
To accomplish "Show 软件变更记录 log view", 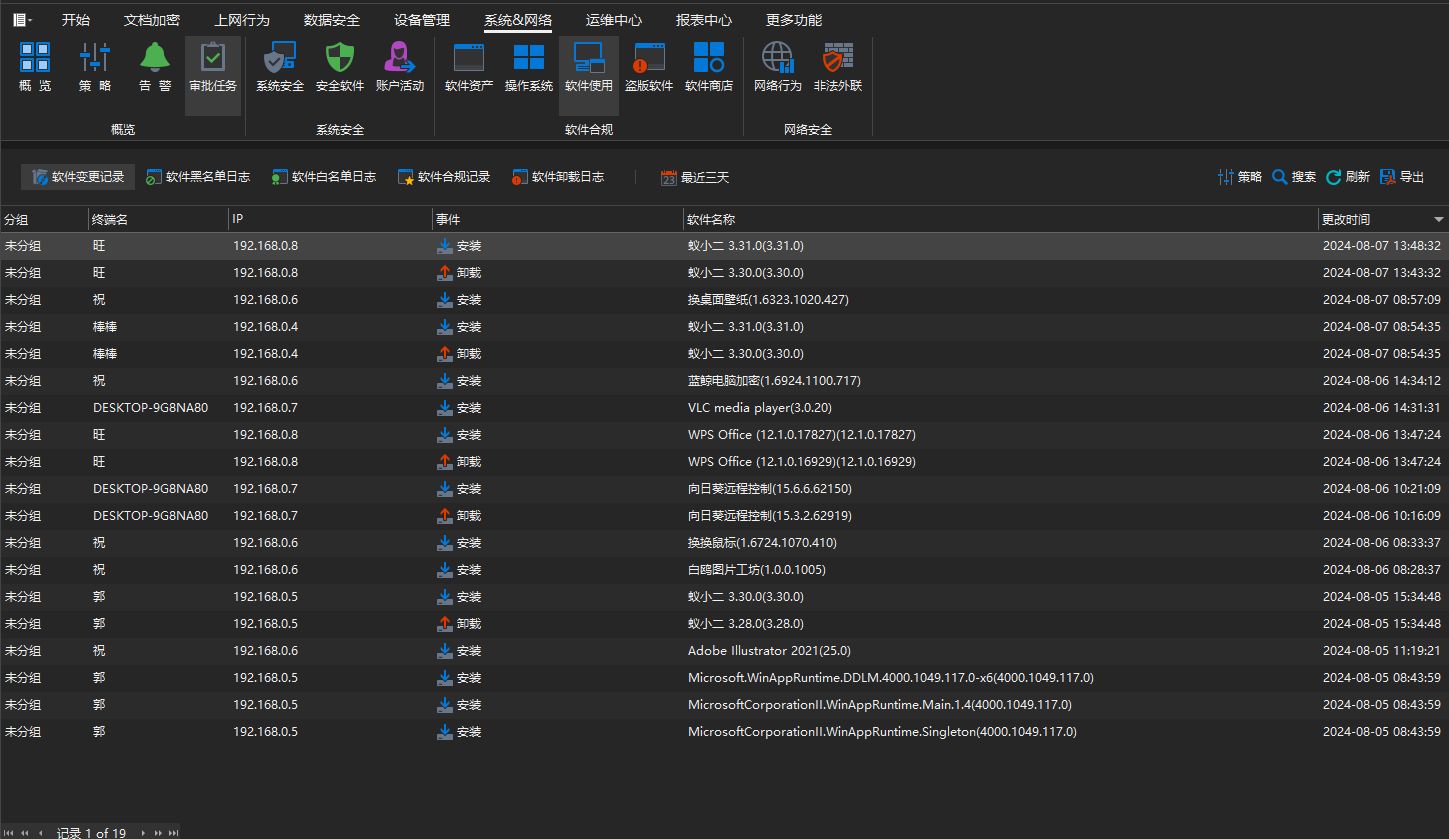I will [78, 177].
